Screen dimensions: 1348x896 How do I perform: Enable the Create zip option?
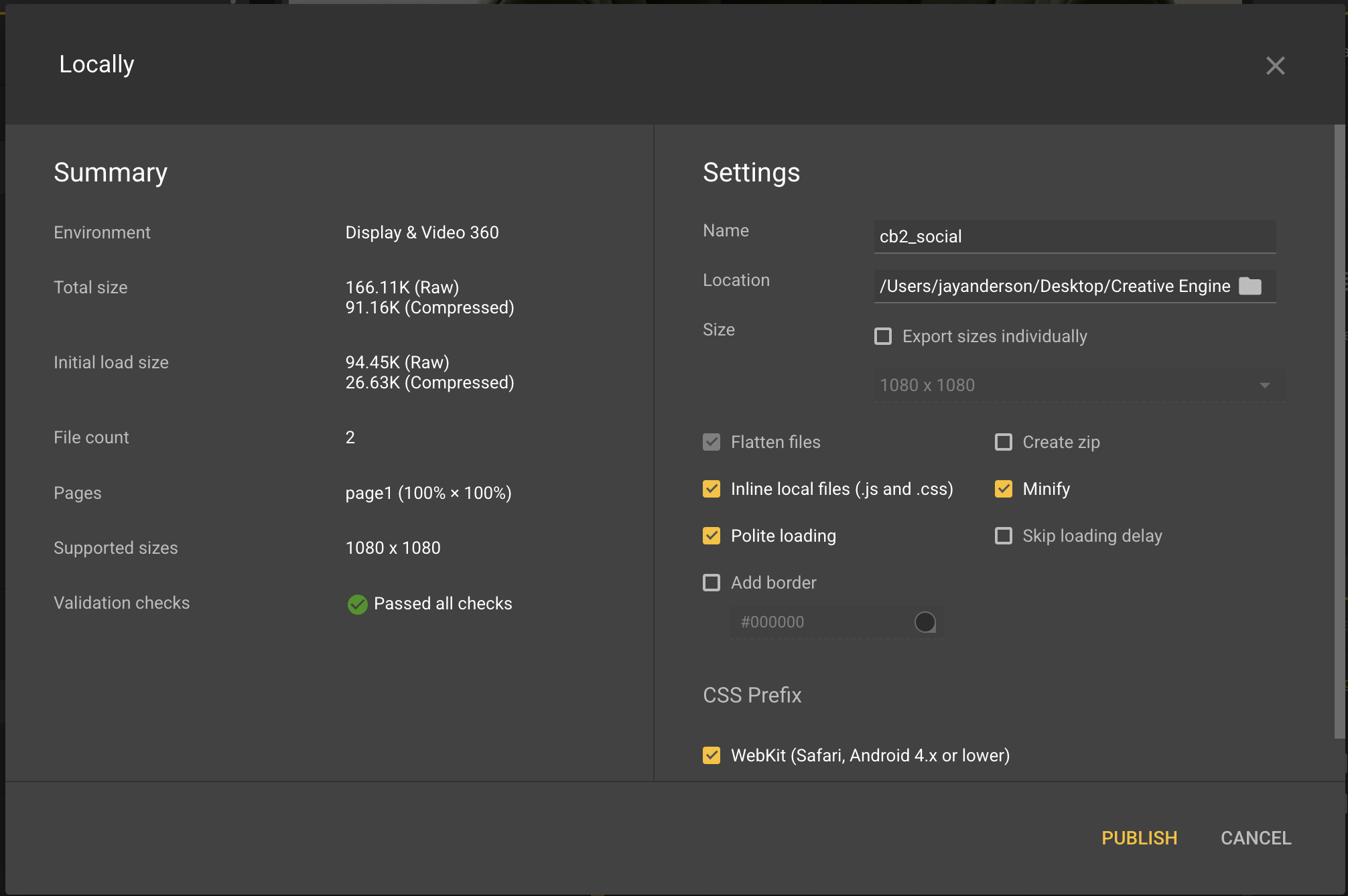click(1003, 442)
